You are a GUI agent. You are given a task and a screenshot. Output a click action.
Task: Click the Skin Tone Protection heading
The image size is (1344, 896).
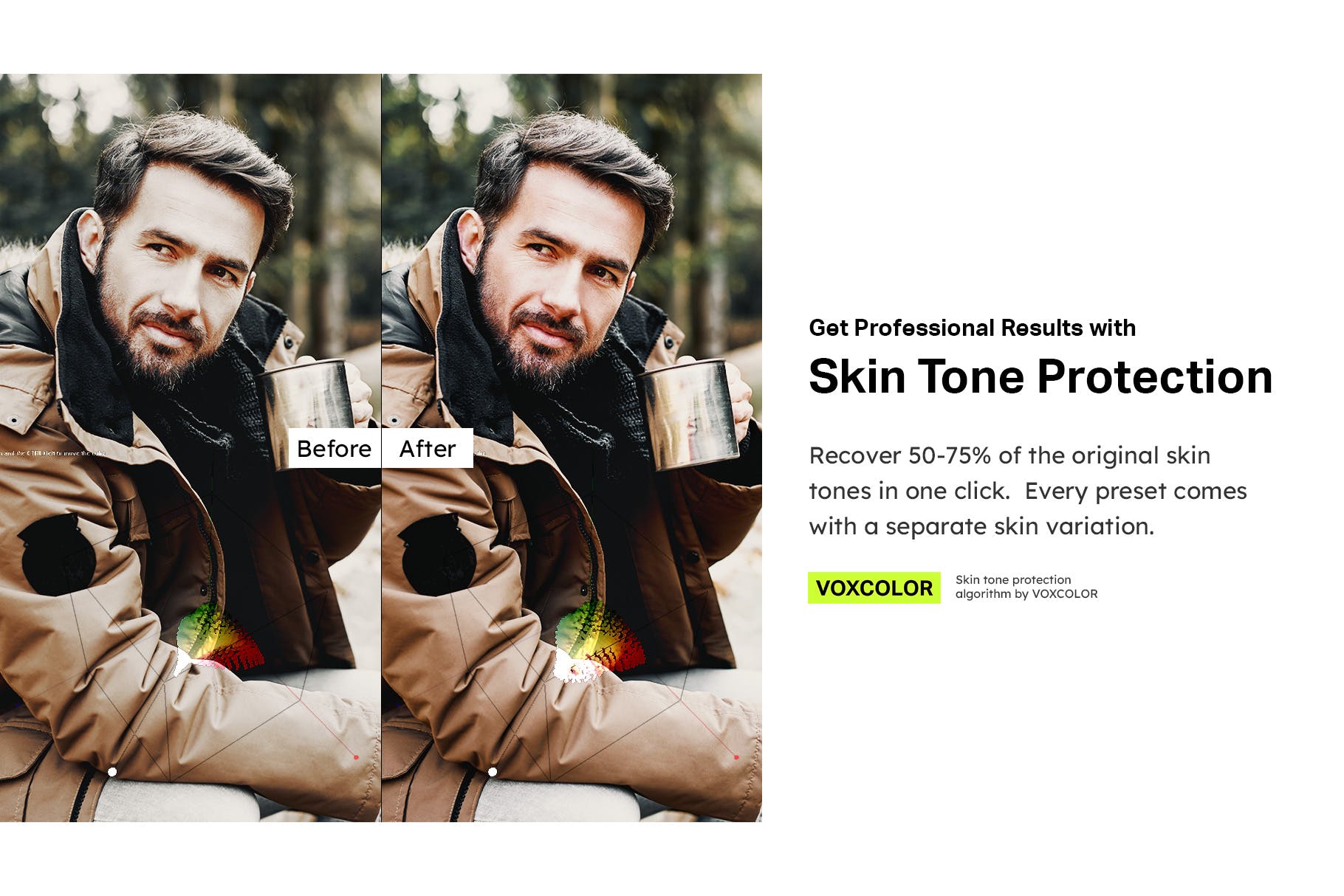(1040, 376)
